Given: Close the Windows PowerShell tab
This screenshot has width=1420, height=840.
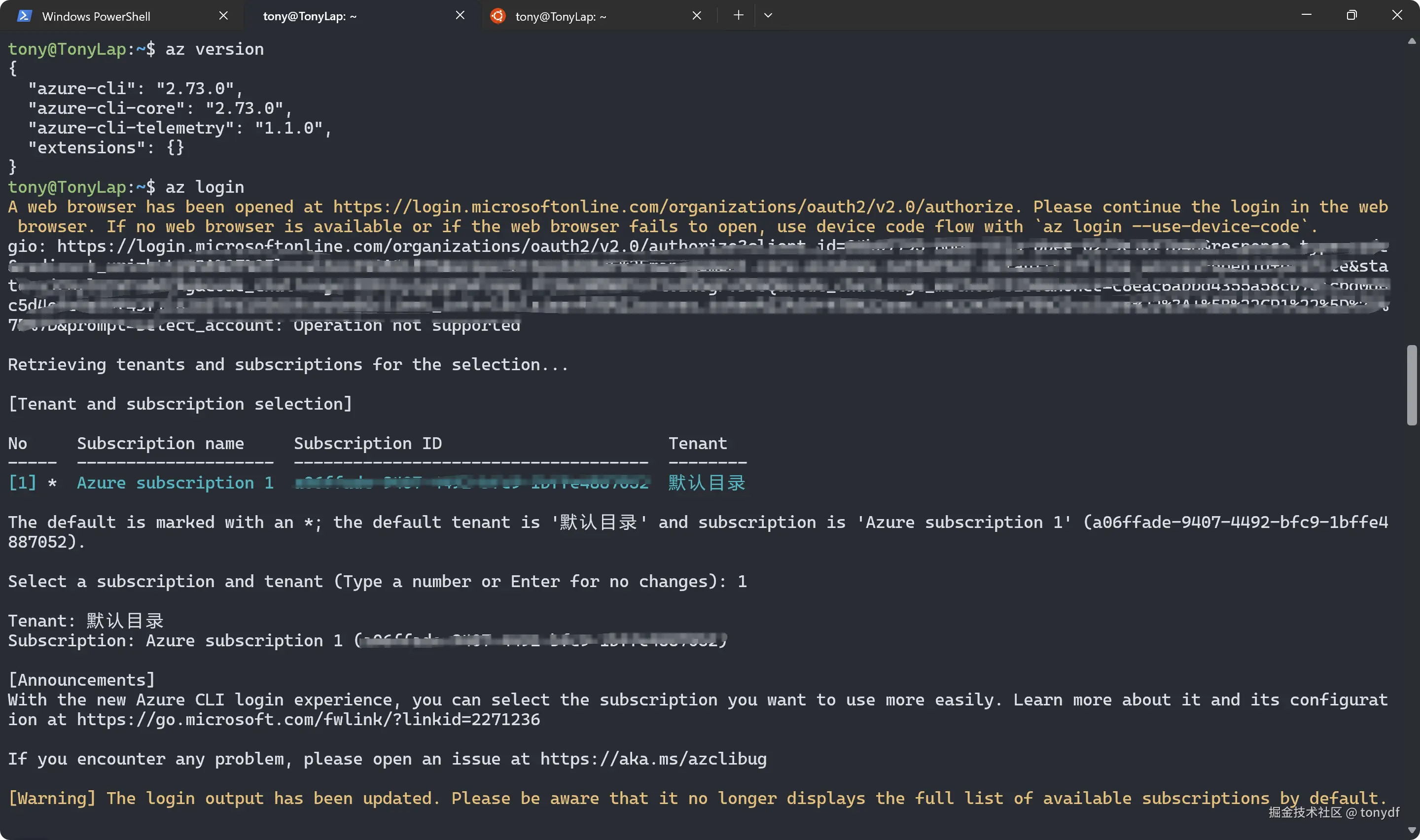Looking at the screenshot, I should 223,16.
